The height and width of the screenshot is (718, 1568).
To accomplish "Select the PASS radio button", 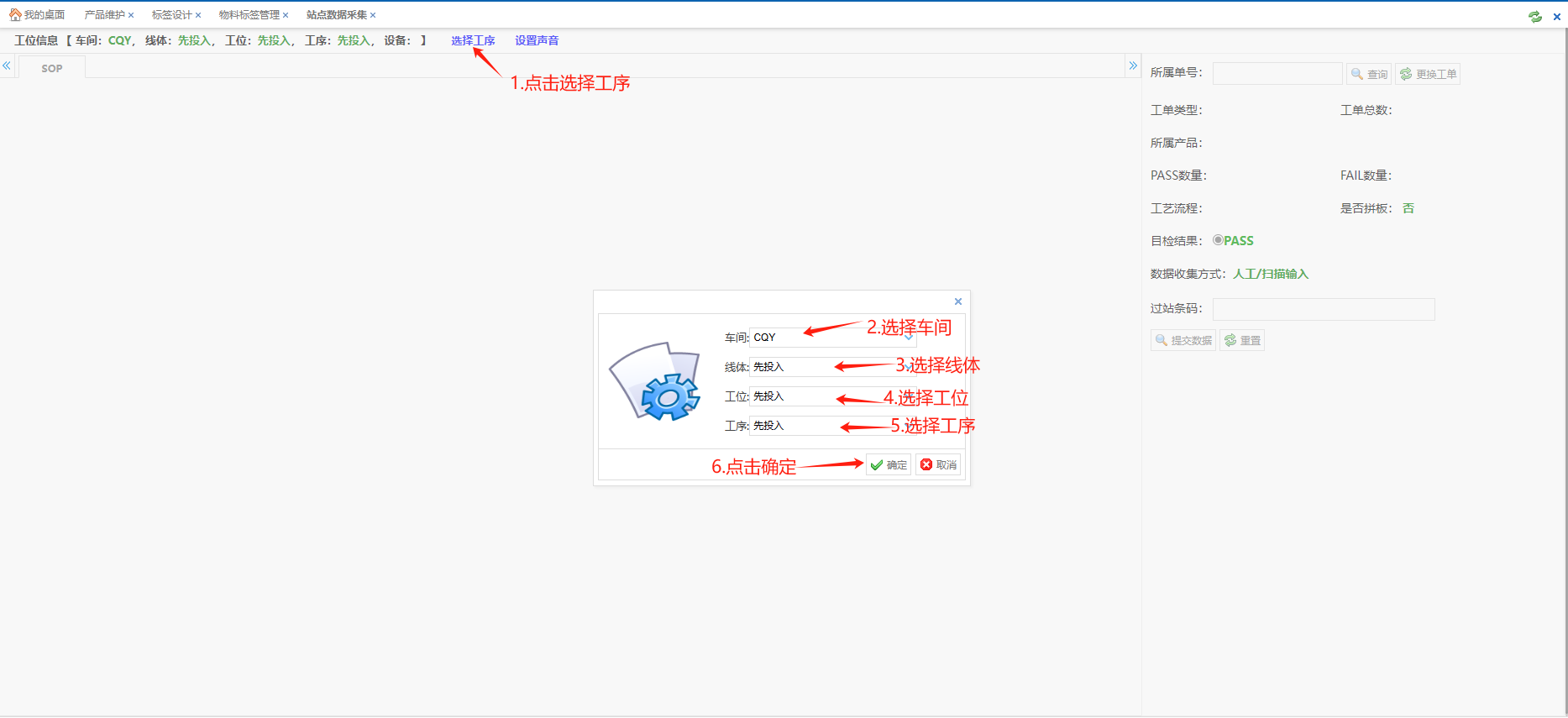I will (1218, 240).
